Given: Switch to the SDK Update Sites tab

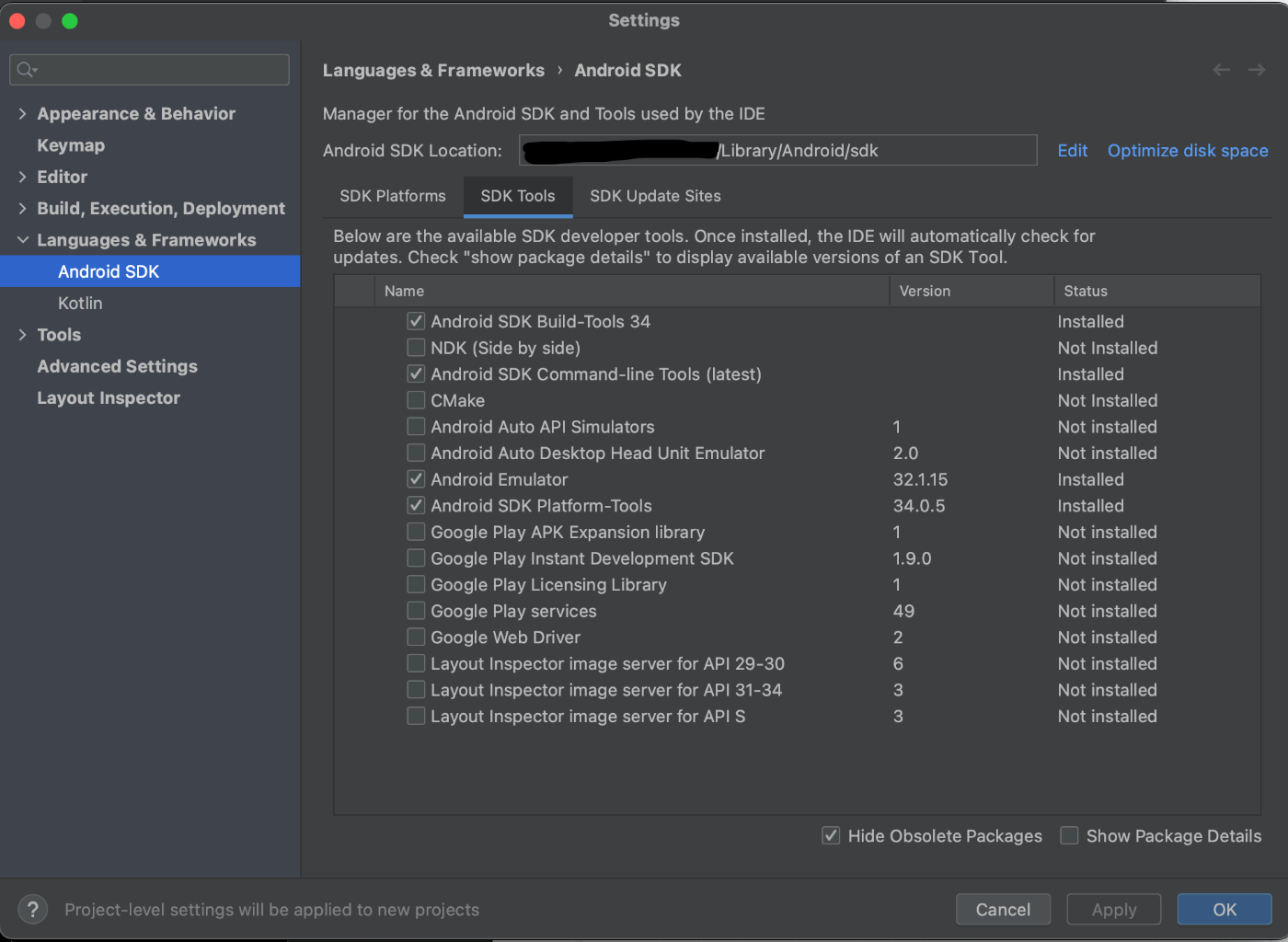Looking at the screenshot, I should click(655, 196).
